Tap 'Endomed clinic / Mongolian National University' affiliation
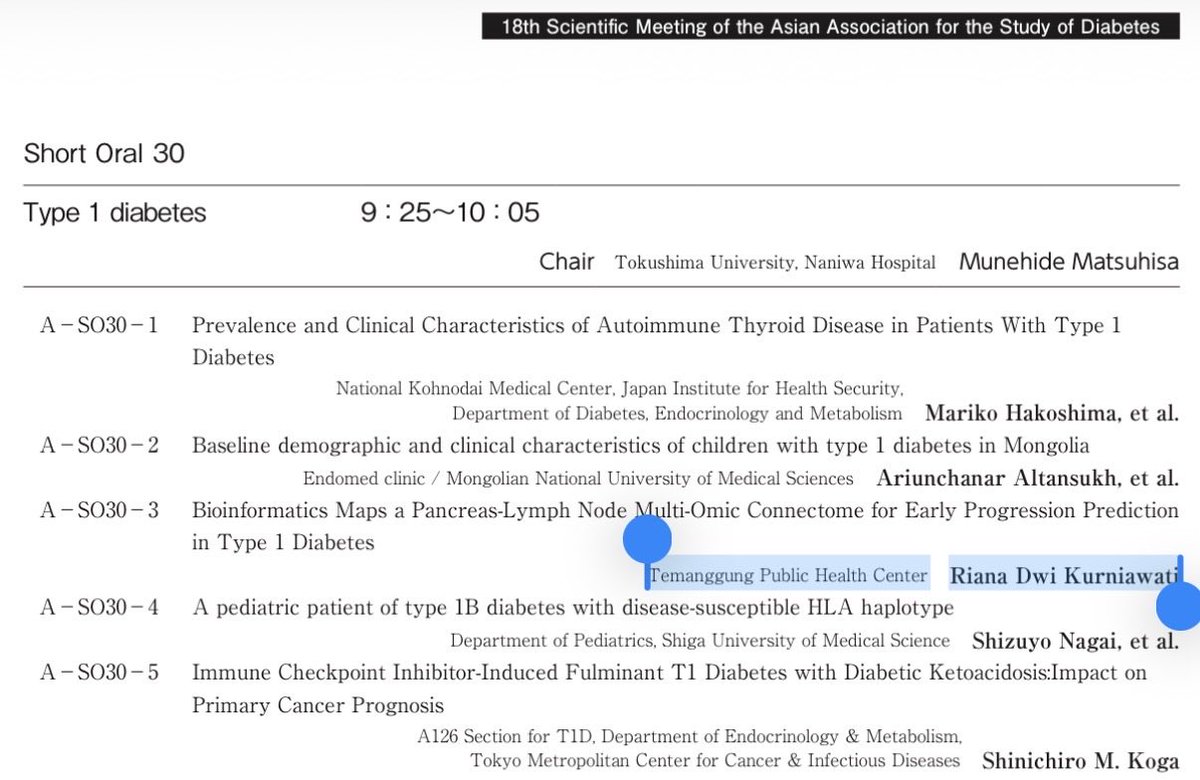 (x=578, y=479)
